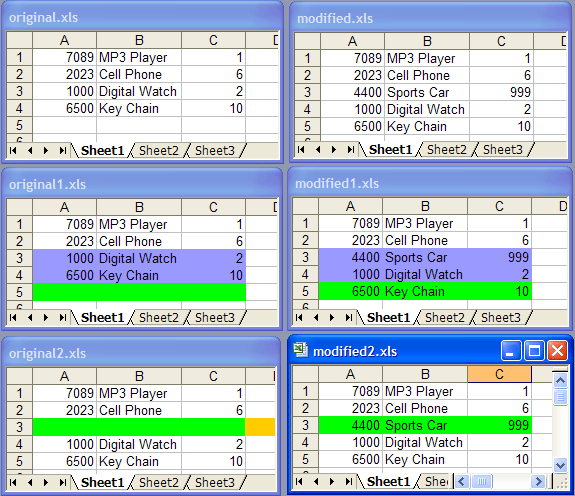Screen dimensions: 575x496
Task: Click horizontal scrollbar thumb in modified2.xls
Action: click(x=482, y=481)
